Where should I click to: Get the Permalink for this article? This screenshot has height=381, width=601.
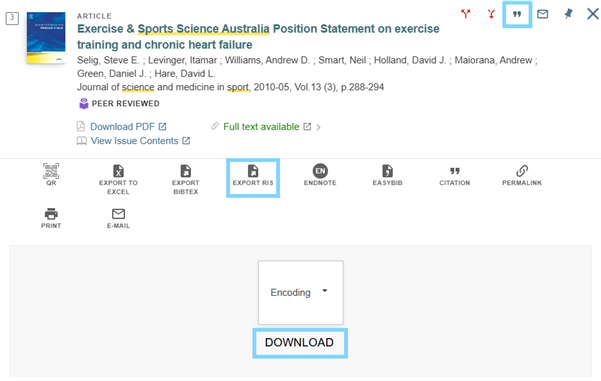click(522, 175)
